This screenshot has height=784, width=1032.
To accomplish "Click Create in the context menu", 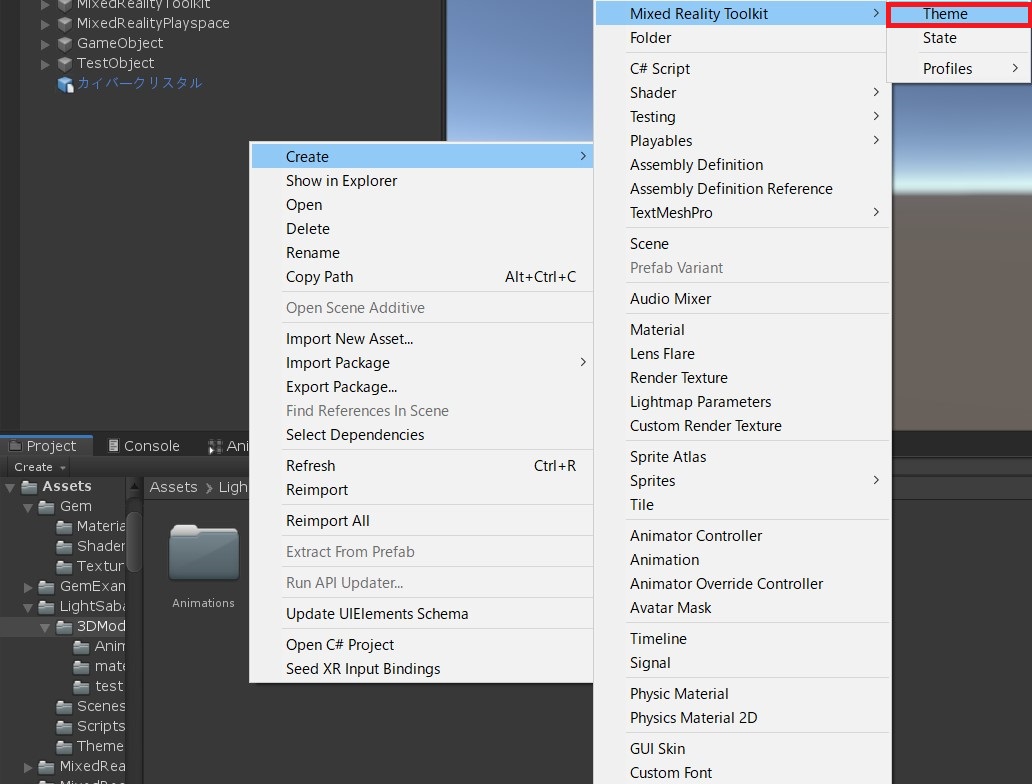I will [x=423, y=157].
